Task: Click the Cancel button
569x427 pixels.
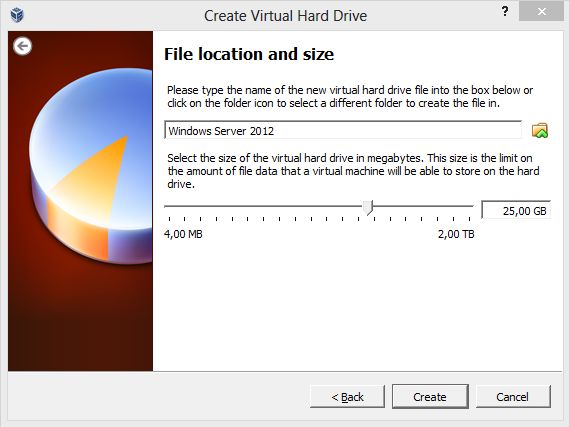Action: coord(513,397)
